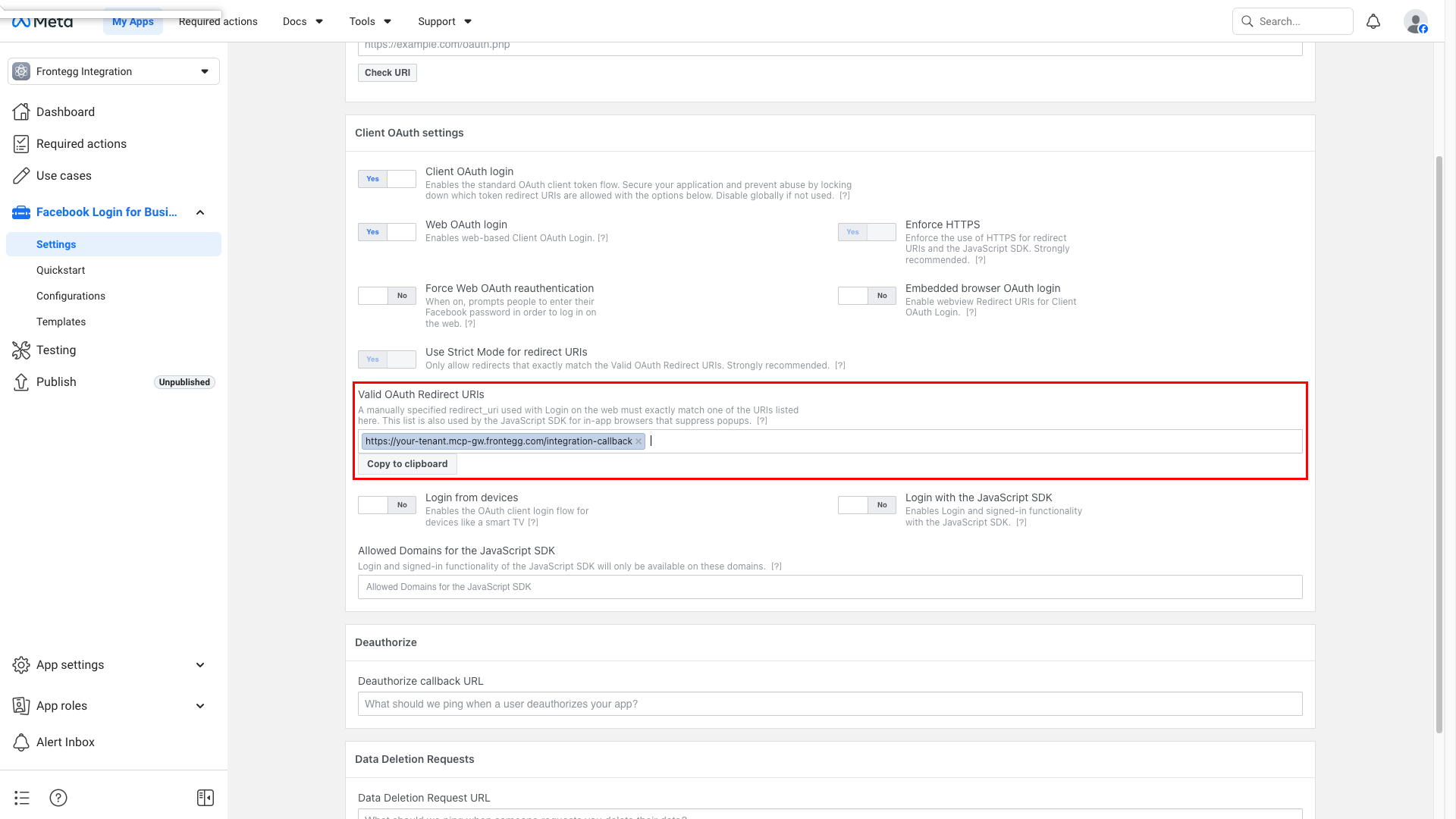Enable Login from devices switch
Screen dimensions: 1456x819
coord(387,505)
